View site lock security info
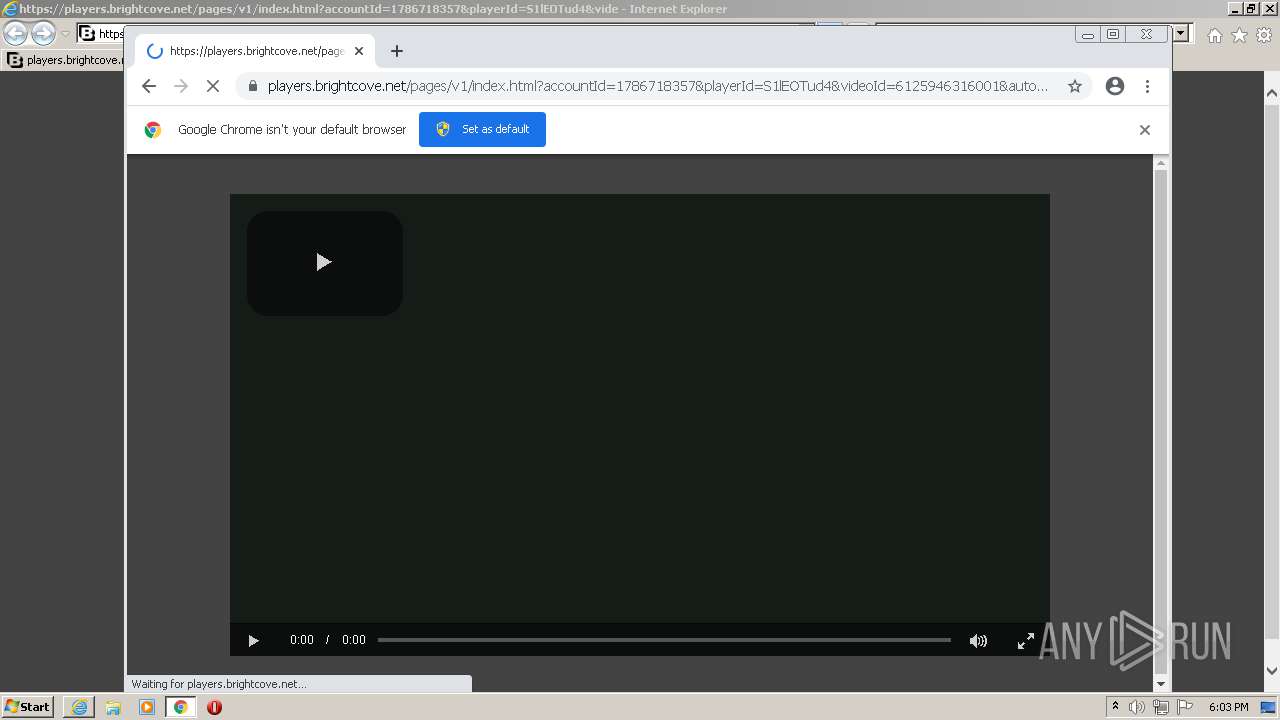 [x=252, y=86]
